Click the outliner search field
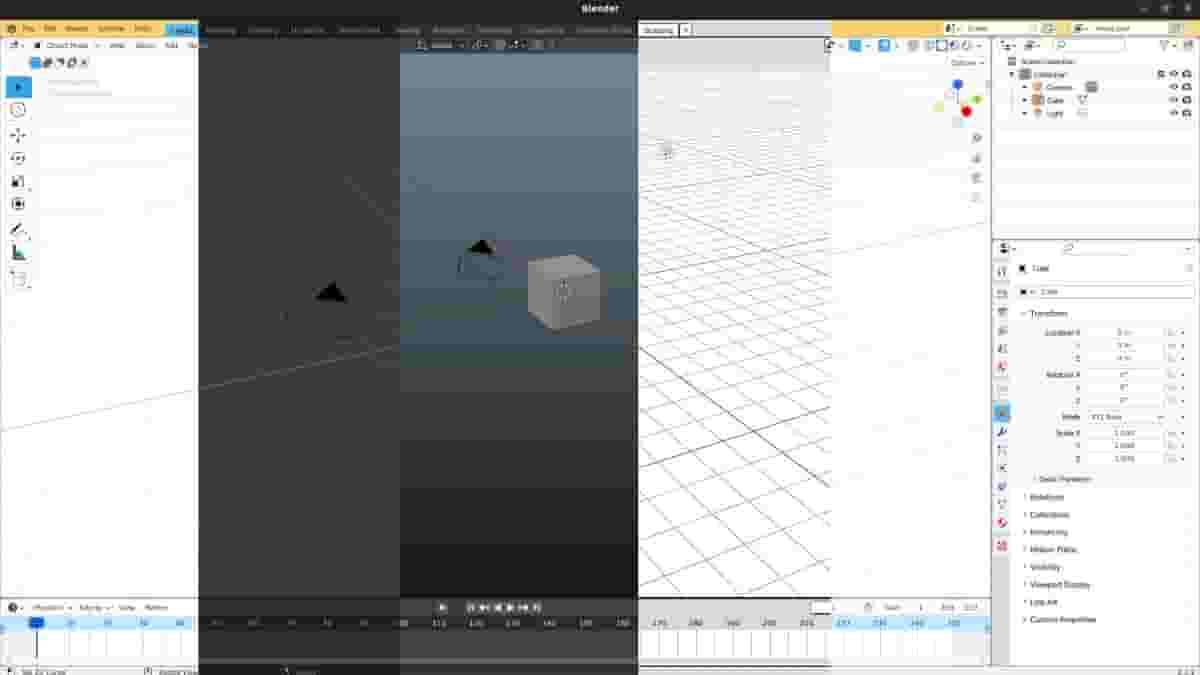 [1090, 45]
